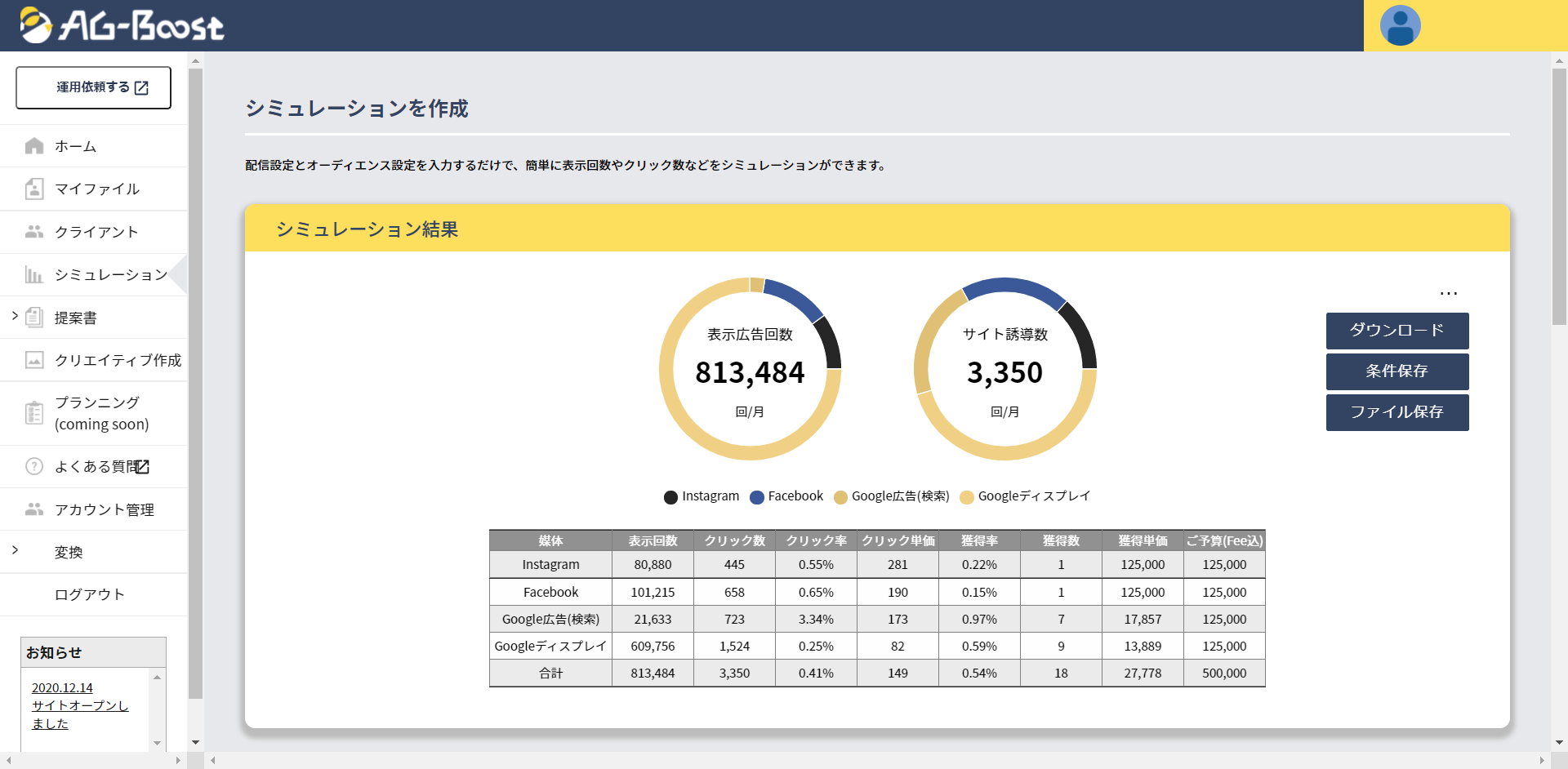The image size is (1568, 769).
Task: Open アカウント管理 menu item
Action: [x=104, y=509]
